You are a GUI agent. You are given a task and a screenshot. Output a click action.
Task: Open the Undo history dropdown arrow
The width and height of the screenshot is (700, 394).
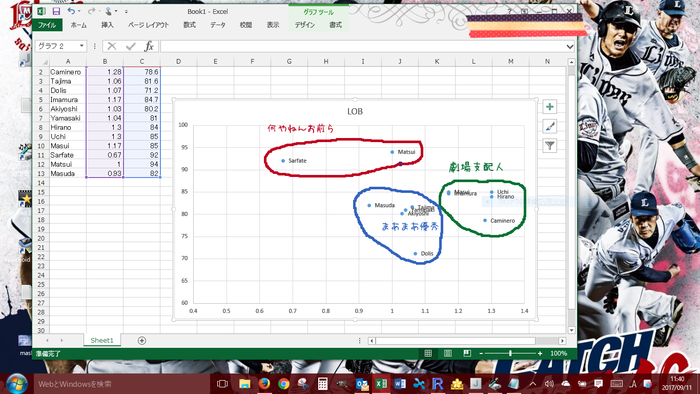(x=79, y=11)
